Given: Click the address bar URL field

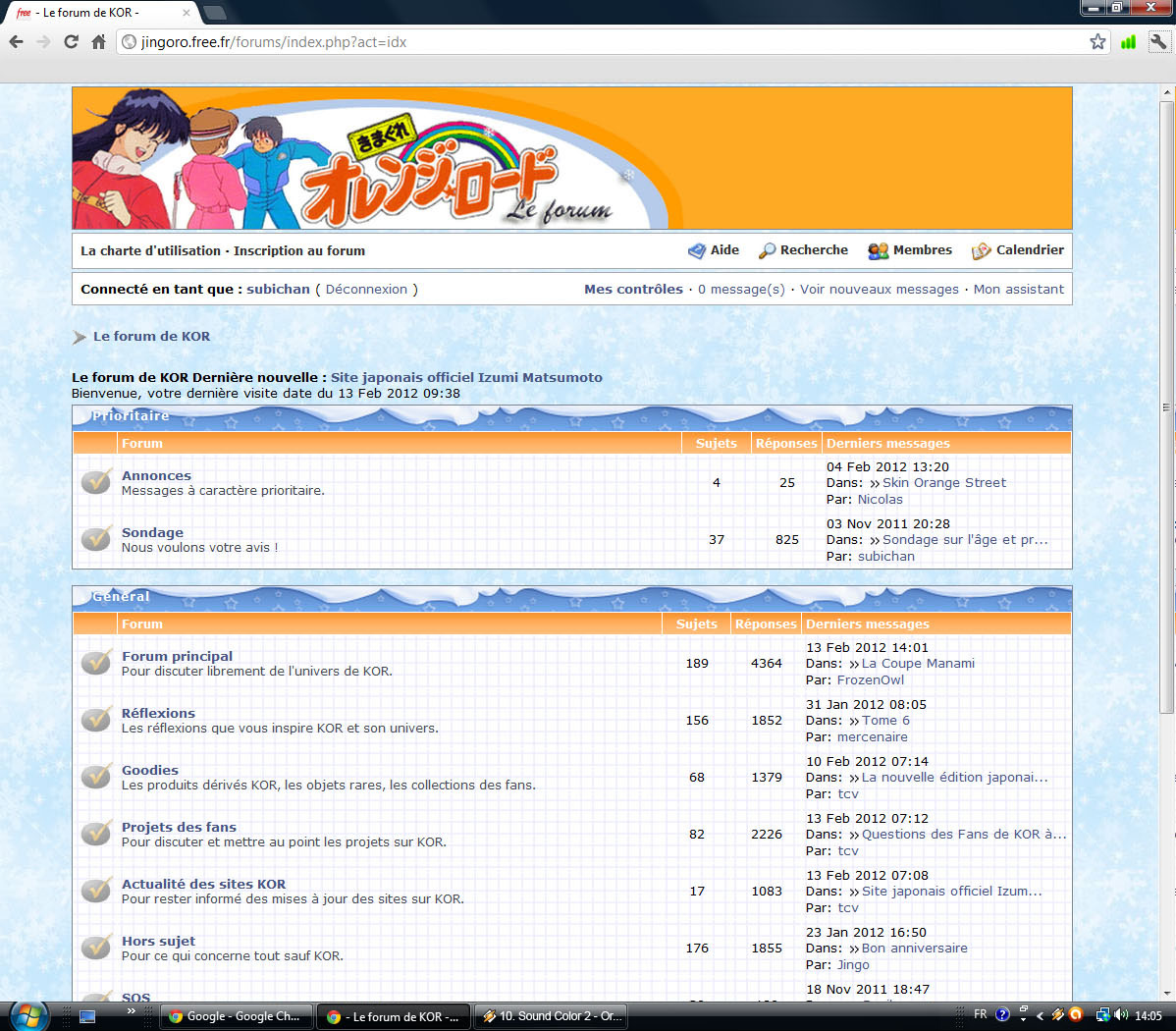Looking at the screenshot, I should (x=600, y=42).
